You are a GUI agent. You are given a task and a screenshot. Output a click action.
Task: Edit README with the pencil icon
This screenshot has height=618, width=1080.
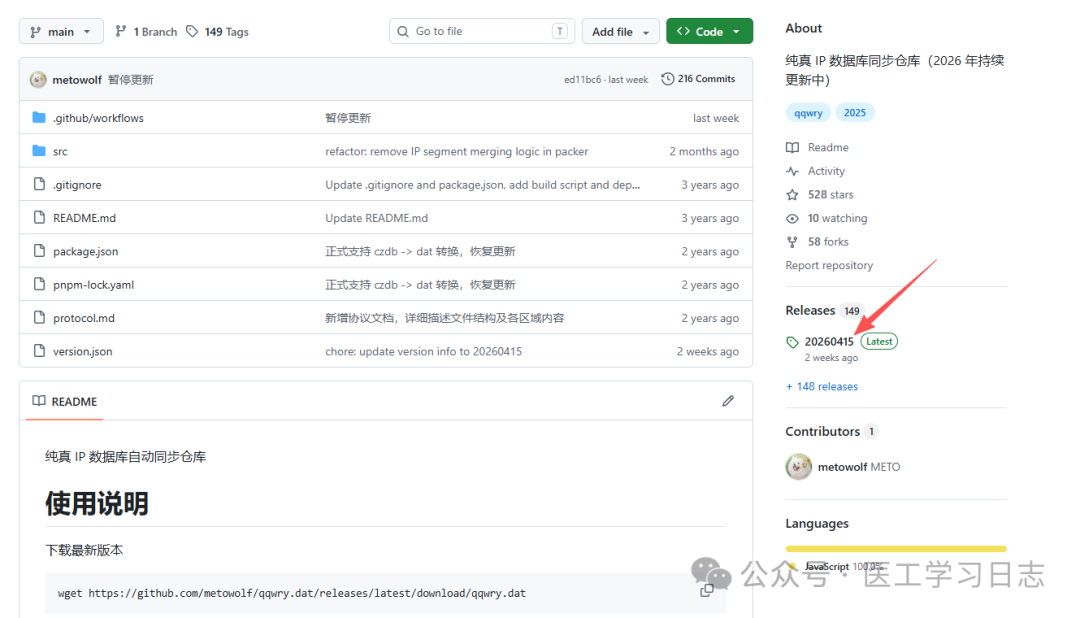[x=728, y=401]
